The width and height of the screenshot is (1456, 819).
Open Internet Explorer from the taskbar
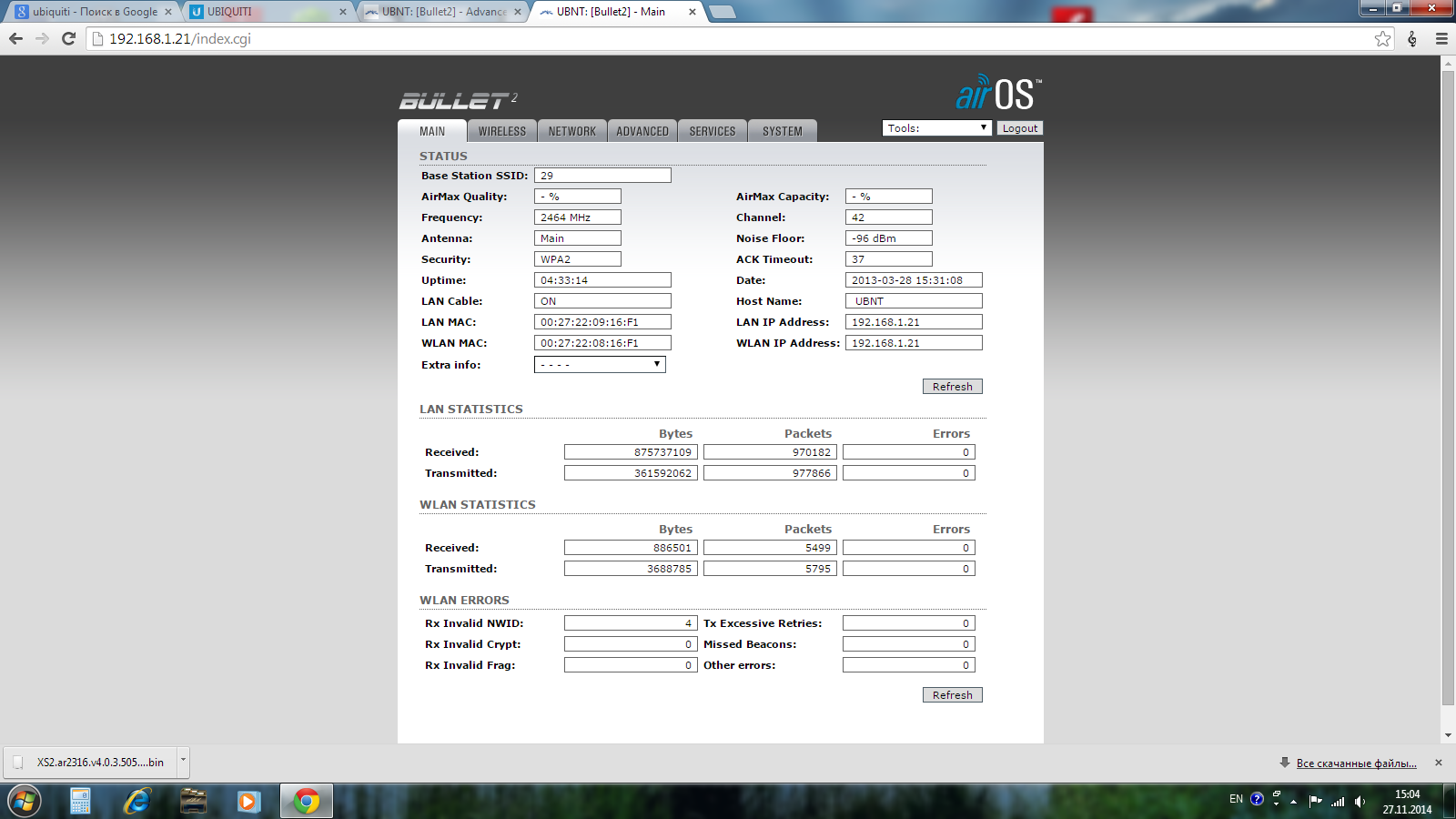[x=137, y=801]
